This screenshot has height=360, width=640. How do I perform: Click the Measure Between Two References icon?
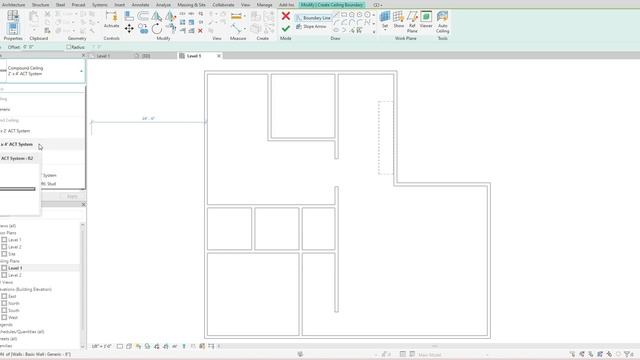[236, 29]
